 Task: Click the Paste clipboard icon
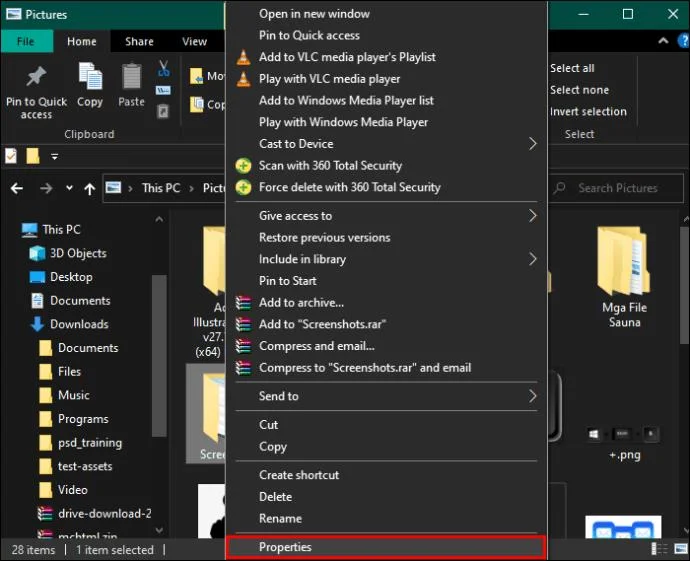point(132,77)
